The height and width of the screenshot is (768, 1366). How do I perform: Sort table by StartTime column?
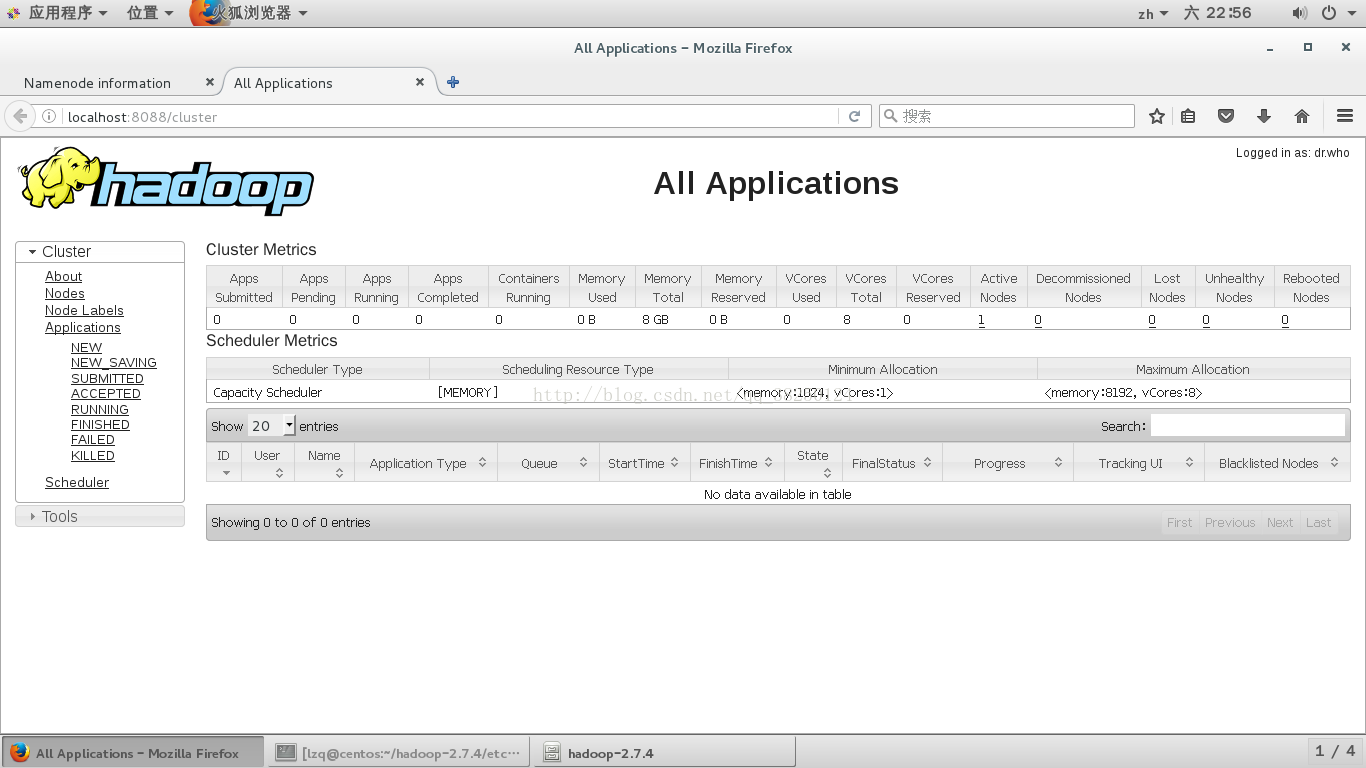tap(644, 463)
